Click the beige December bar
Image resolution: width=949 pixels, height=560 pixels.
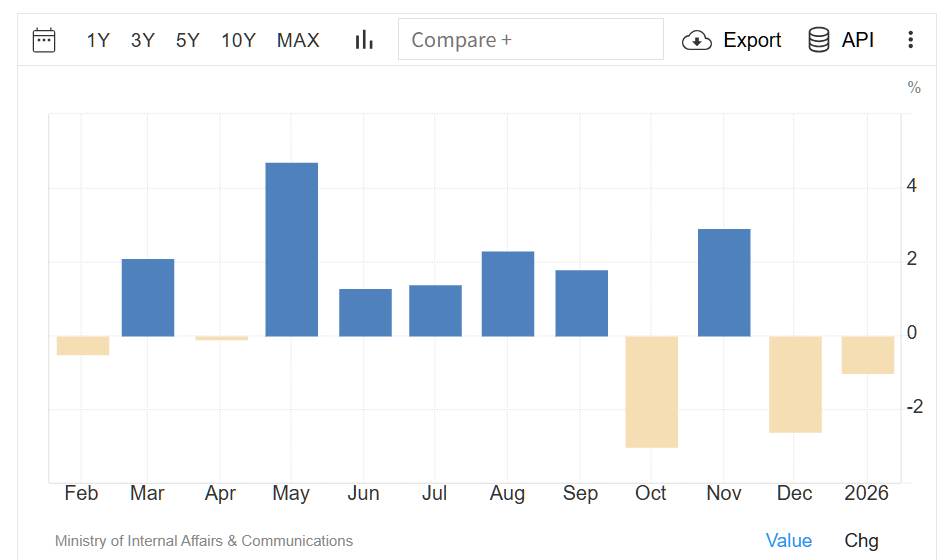tap(795, 384)
